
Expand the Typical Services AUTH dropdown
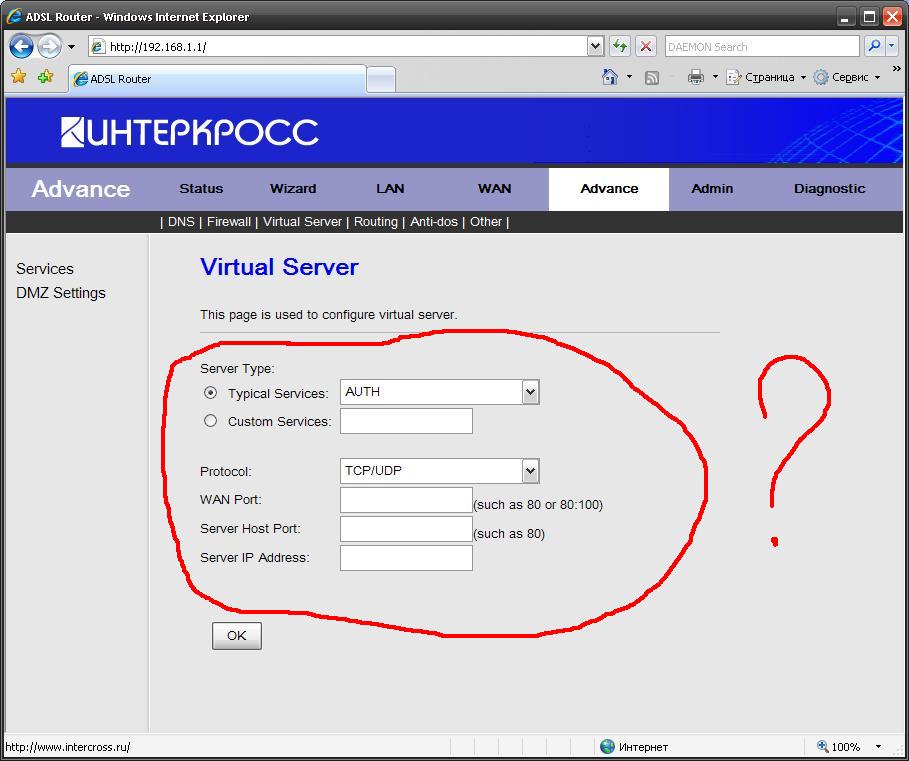(x=530, y=392)
